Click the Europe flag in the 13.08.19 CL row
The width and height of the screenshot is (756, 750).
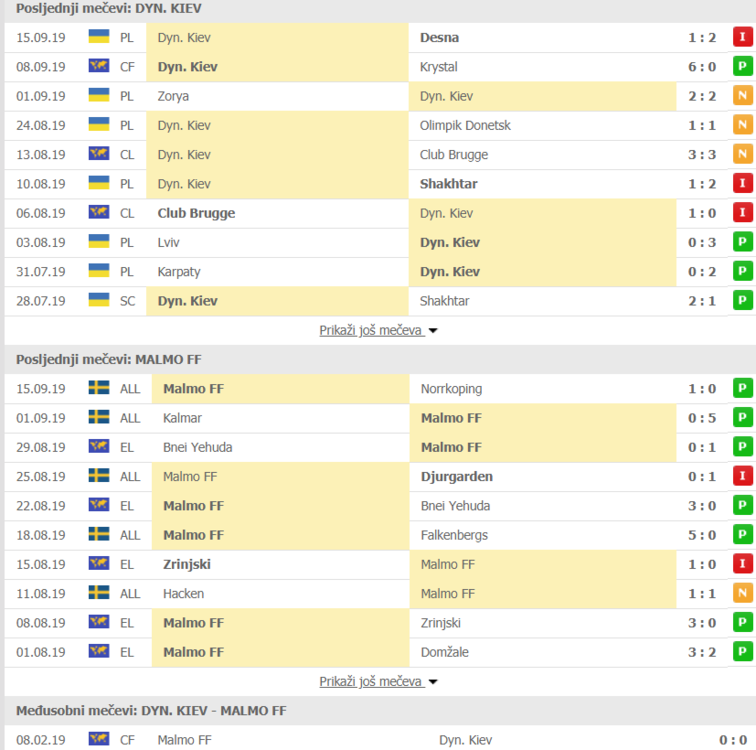(99, 154)
